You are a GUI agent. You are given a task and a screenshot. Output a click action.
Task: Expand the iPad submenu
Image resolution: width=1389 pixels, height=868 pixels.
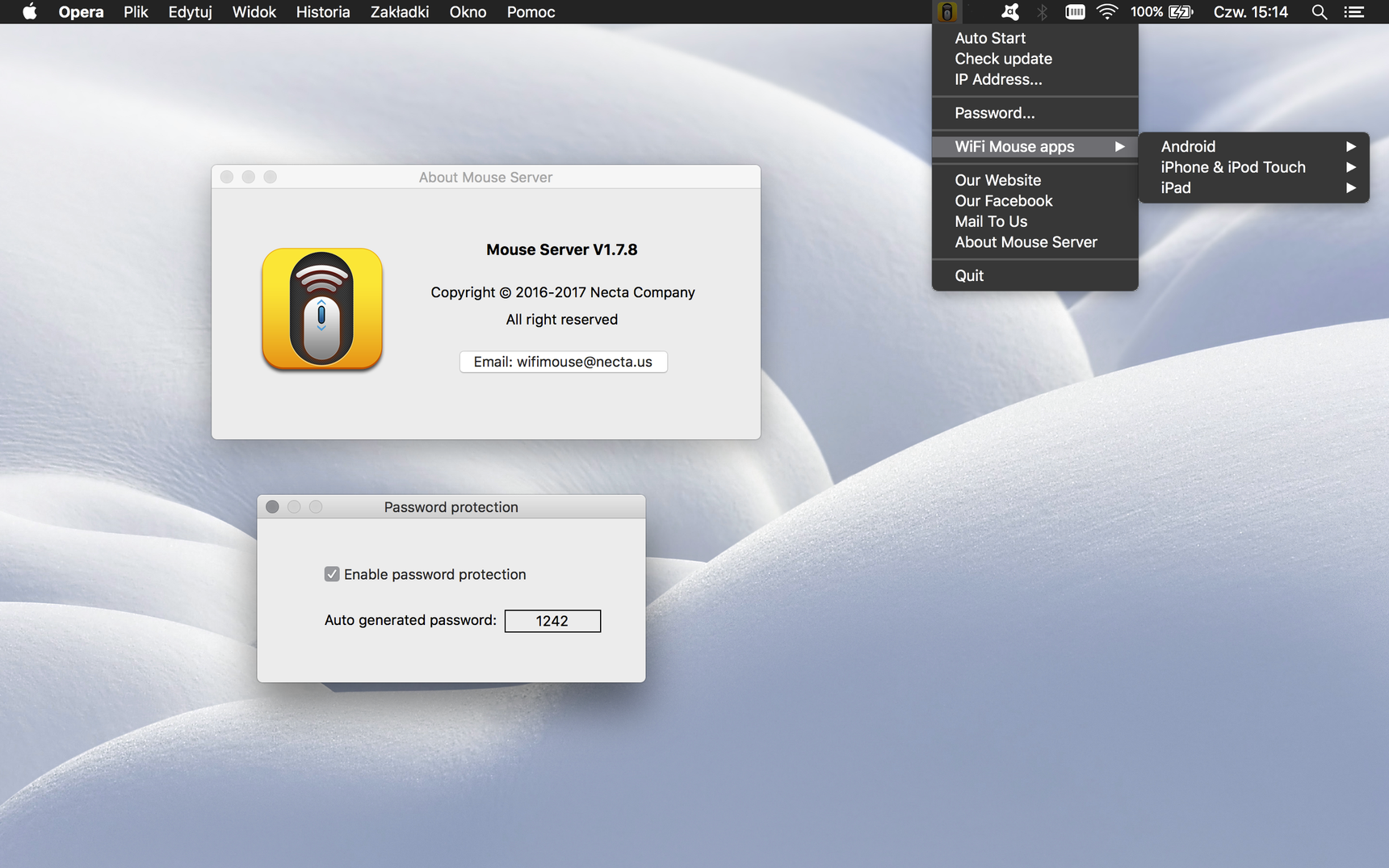(1254, 188)
